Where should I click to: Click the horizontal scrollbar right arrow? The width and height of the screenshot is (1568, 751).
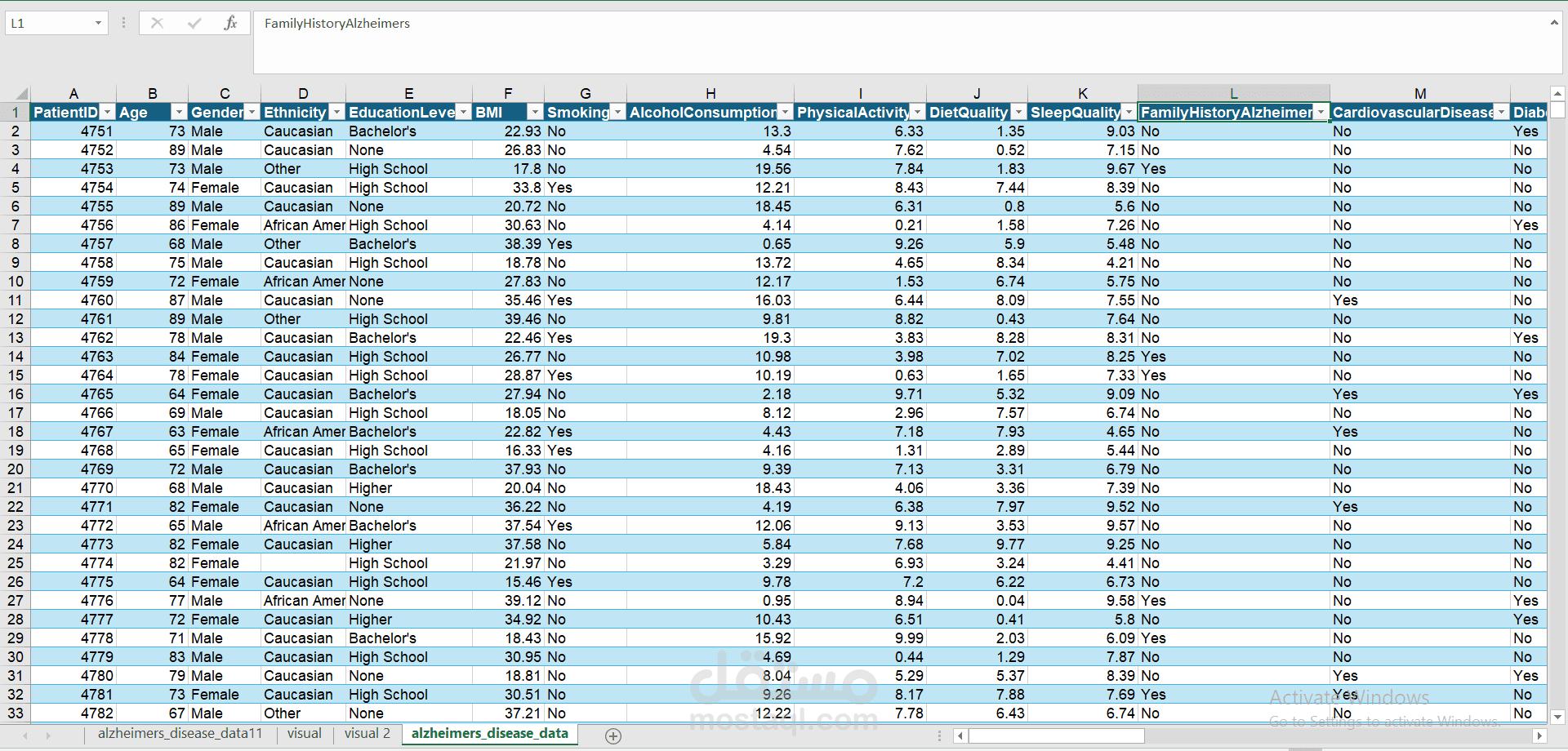click(1539, 735)
